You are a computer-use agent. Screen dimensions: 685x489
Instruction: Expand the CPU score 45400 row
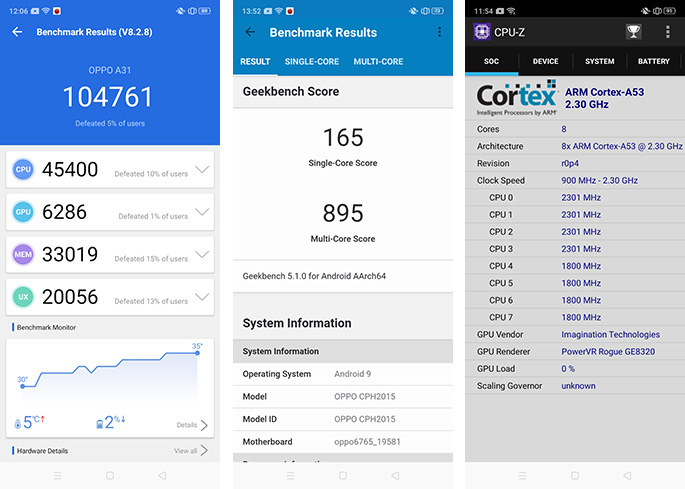[202, 170]
